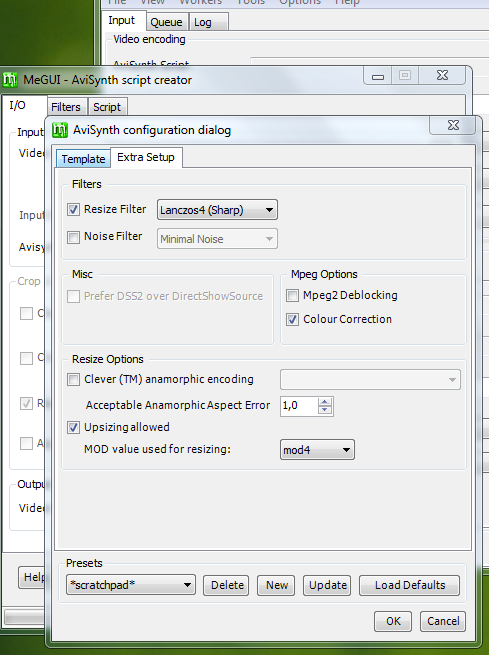Click the MeGUI icon in configuration dialog title
This screenshot has height=655, width=489.
click(60, 130)
